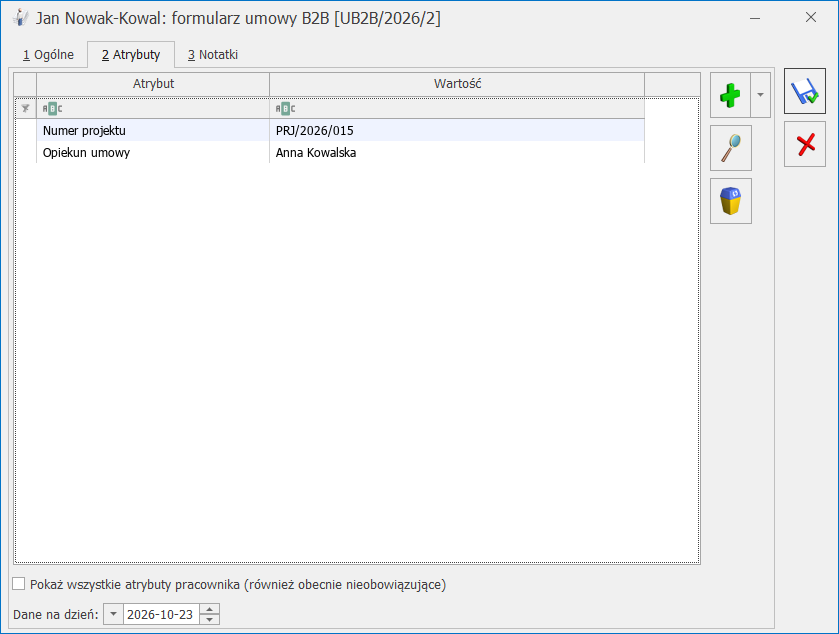Save the form with diskette icon
Screen dimensions: 839x634
[x=805, y=91]
